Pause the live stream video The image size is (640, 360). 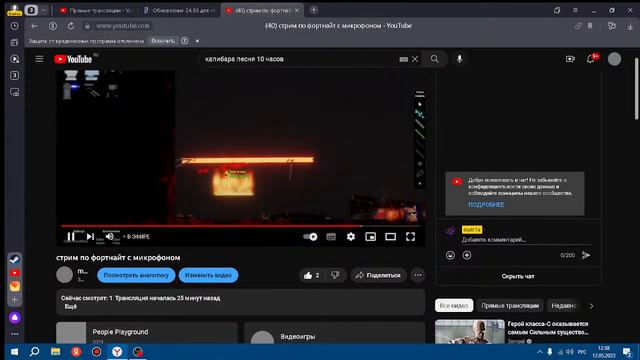pos(71,236)
